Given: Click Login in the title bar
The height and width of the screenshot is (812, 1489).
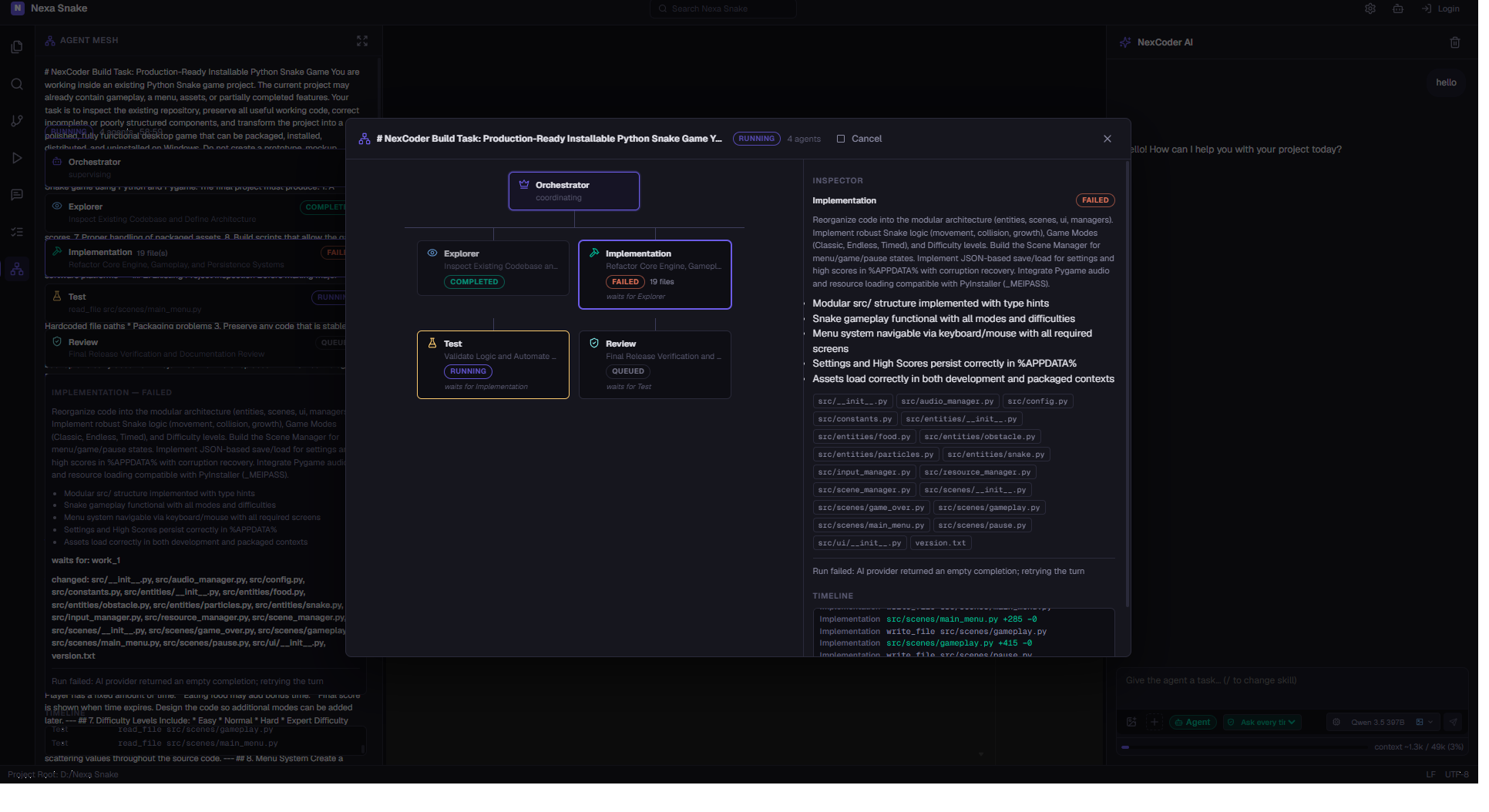Looking at the screenshot, I should click(1440, 8).
